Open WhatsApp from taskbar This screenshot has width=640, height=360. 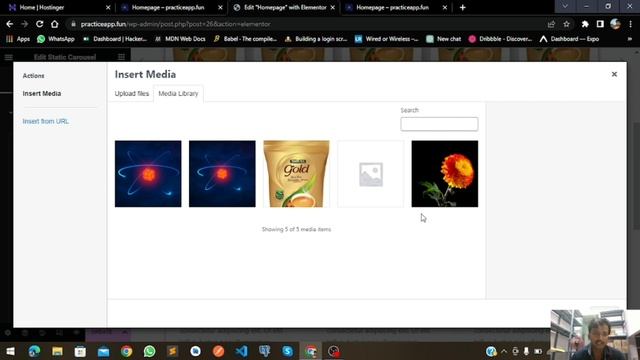click(x=149, y=351)
